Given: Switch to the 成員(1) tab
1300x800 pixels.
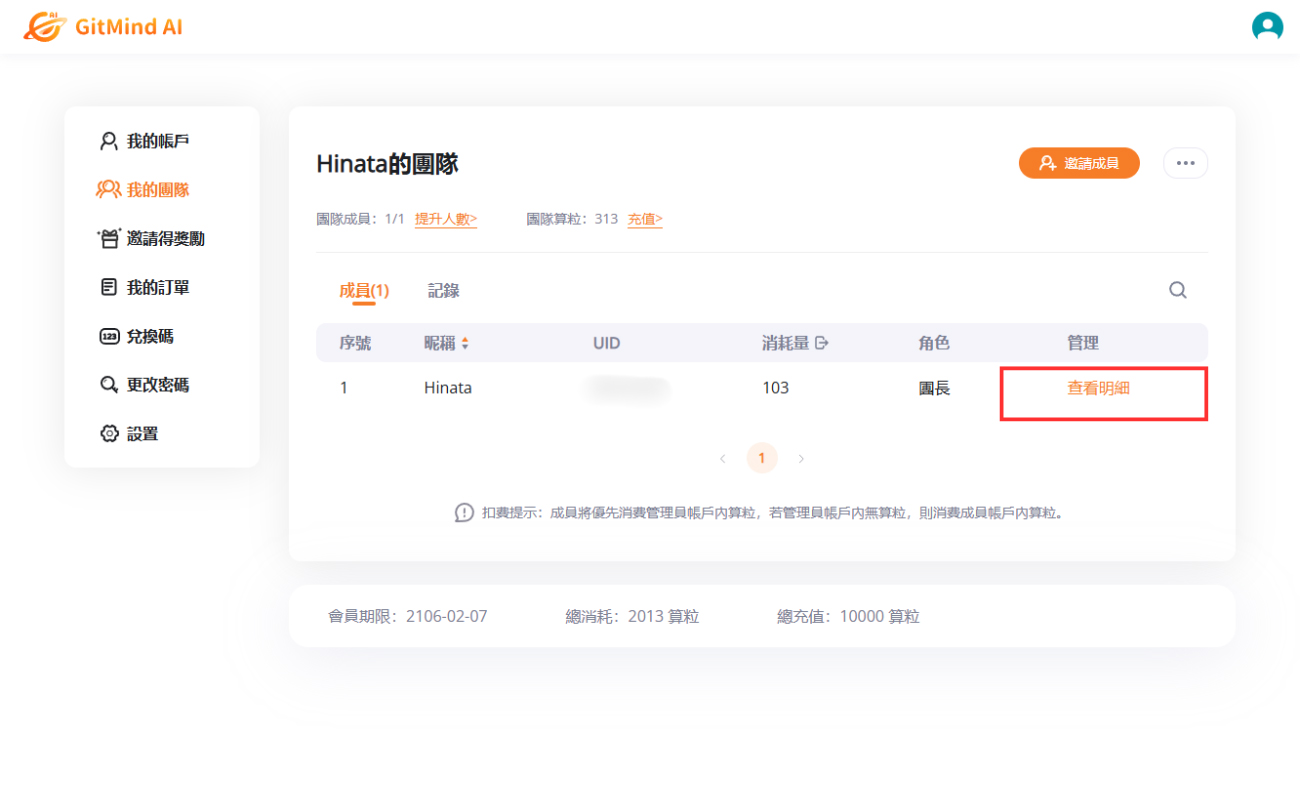Looking at the screenshot, I should 364,291.
